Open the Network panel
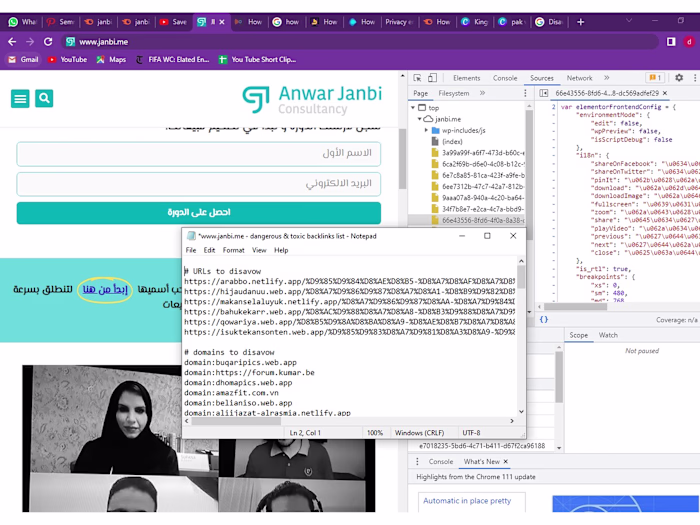The height and width of the screenshot is (525, 700). [x=579, y=78]
